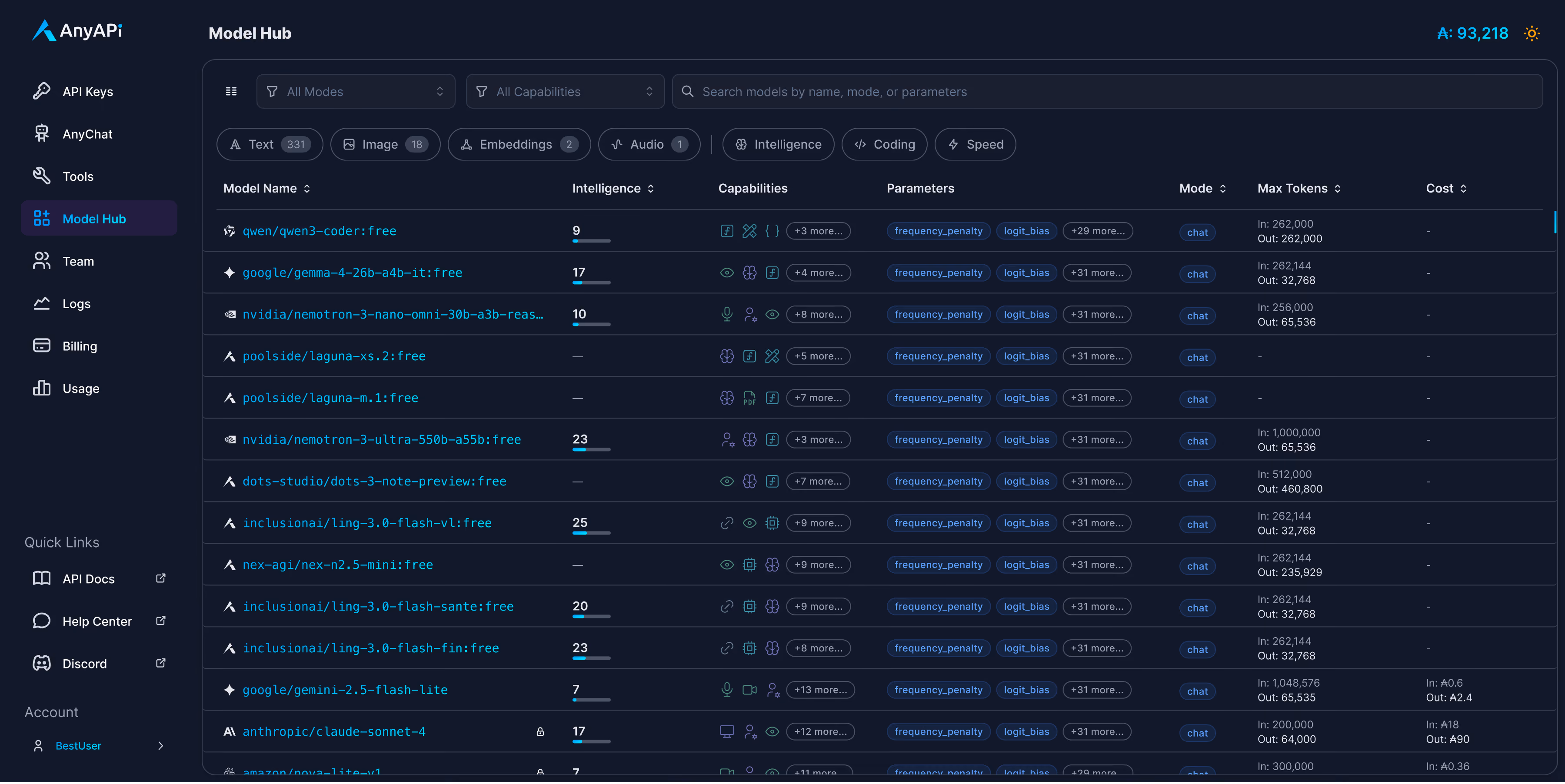Open API Keys in the sidebar
The width and height of the screenshot is (1565, 784).
pos(99,91)
